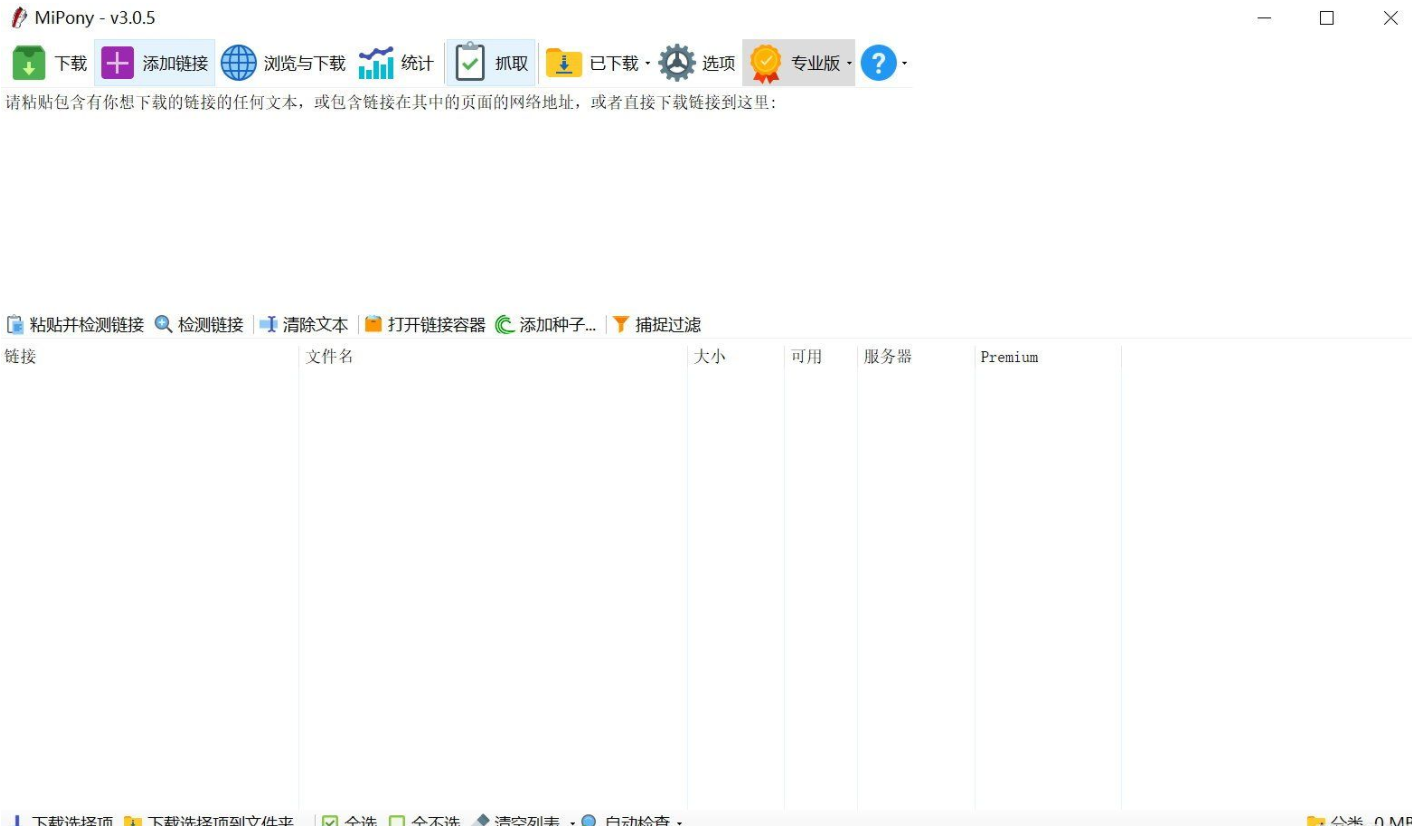Viewport: 1412px width, 826px height.
Task: Click the blue question mark help icon
Action: [878, 63]
